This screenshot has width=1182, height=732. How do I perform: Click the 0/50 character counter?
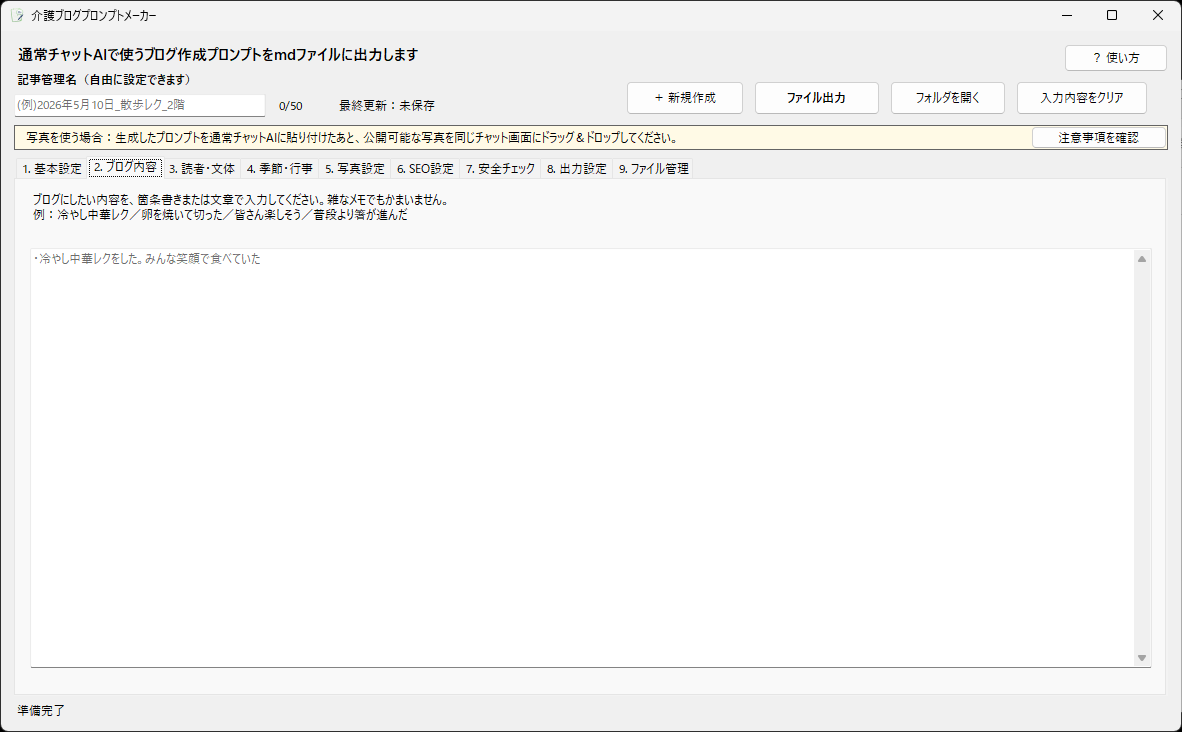point(290,106)
